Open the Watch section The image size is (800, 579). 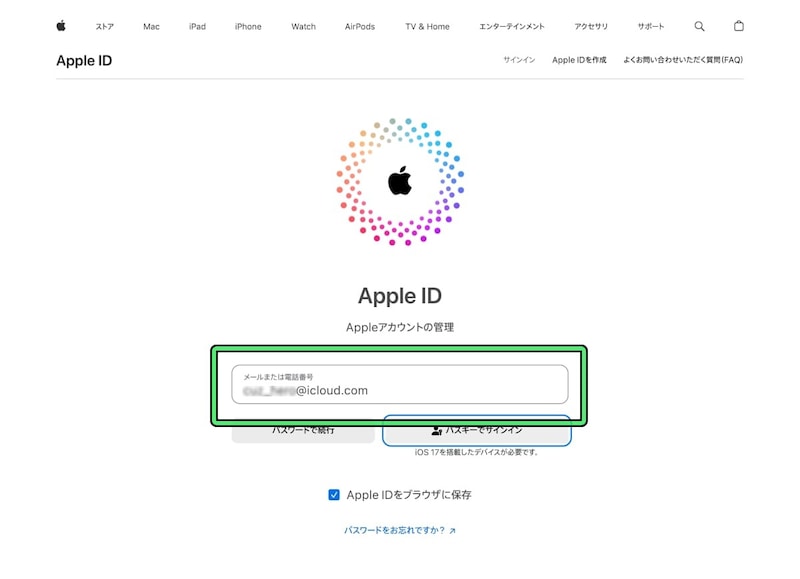pos(303,27)
